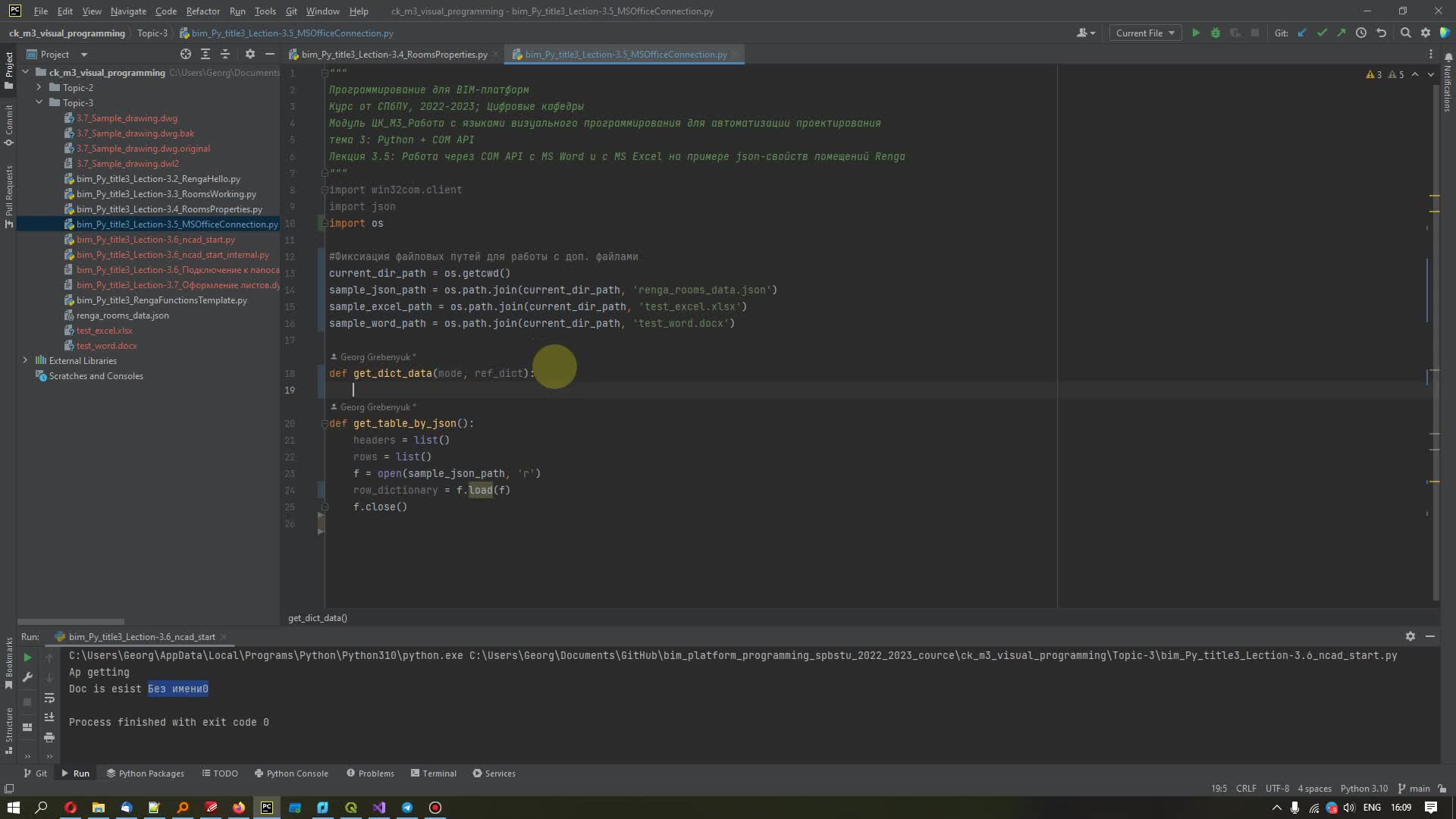
Task: Expand External Libraries node
Action: click(25, 360)
